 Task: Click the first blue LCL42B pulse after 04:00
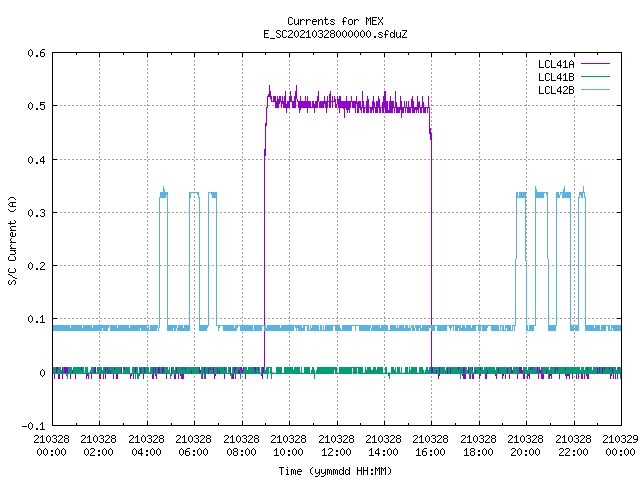(x=163, y=259)
